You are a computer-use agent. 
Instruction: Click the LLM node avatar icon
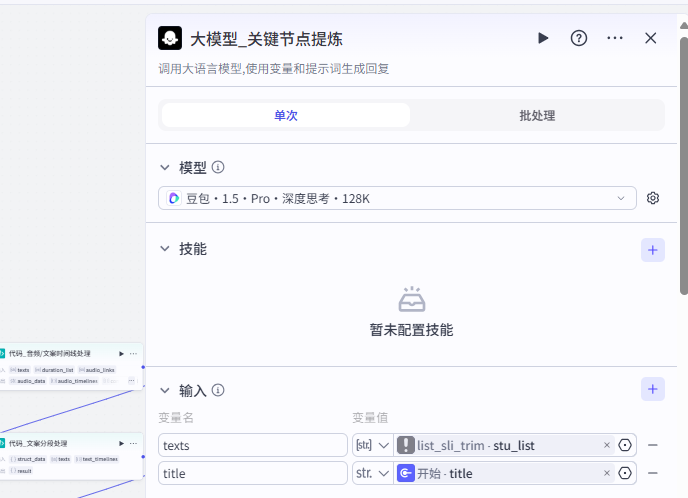click(x=170, y=38)
